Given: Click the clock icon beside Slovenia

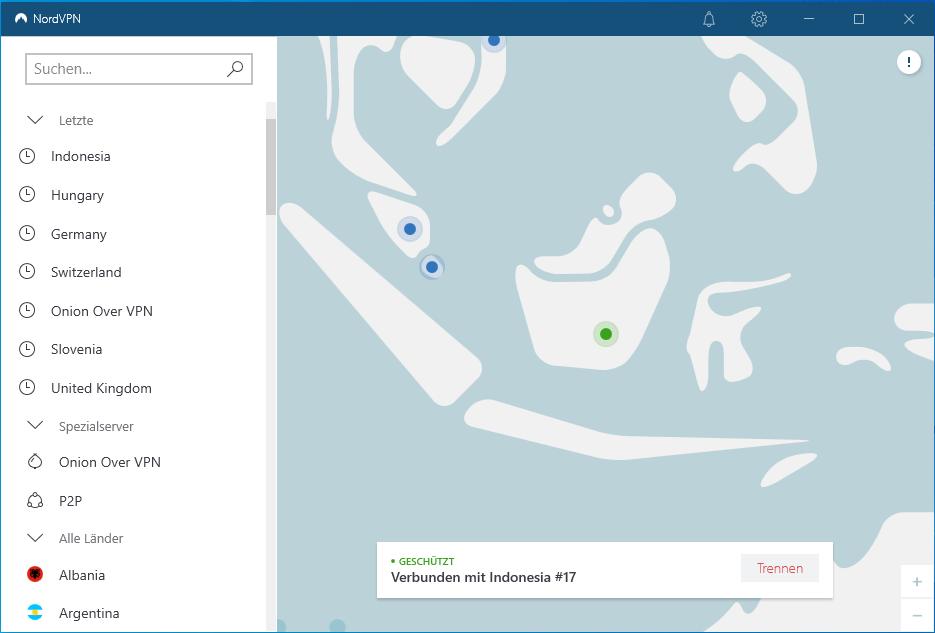Looking at the screenshot, I should click(x=27, y=349).
